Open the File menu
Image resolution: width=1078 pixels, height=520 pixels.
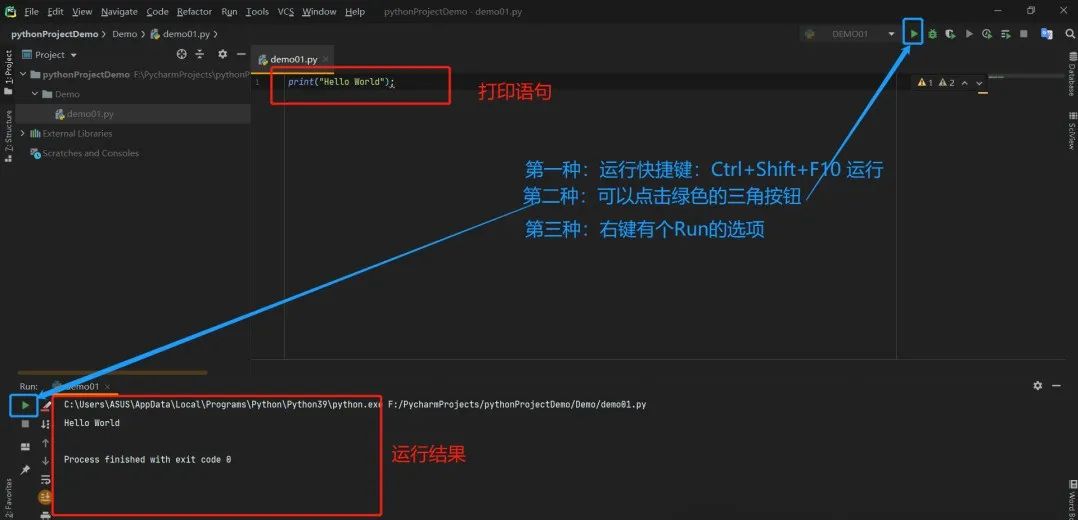point(32,12)
